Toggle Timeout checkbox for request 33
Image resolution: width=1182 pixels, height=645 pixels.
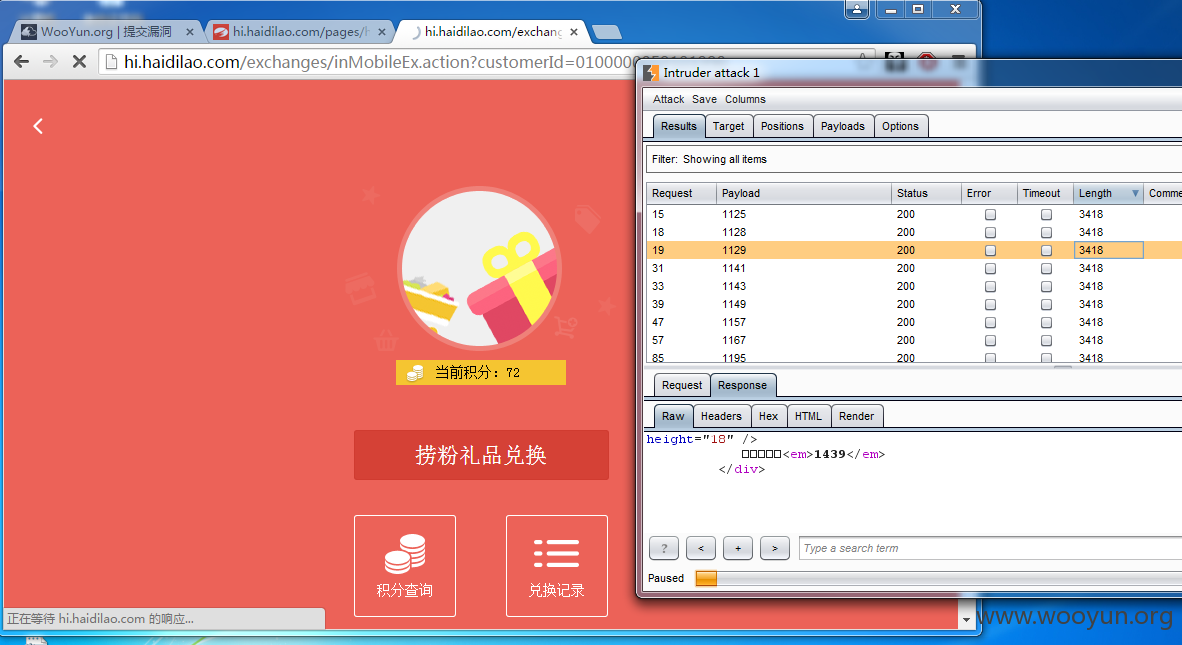(1046, 287)
